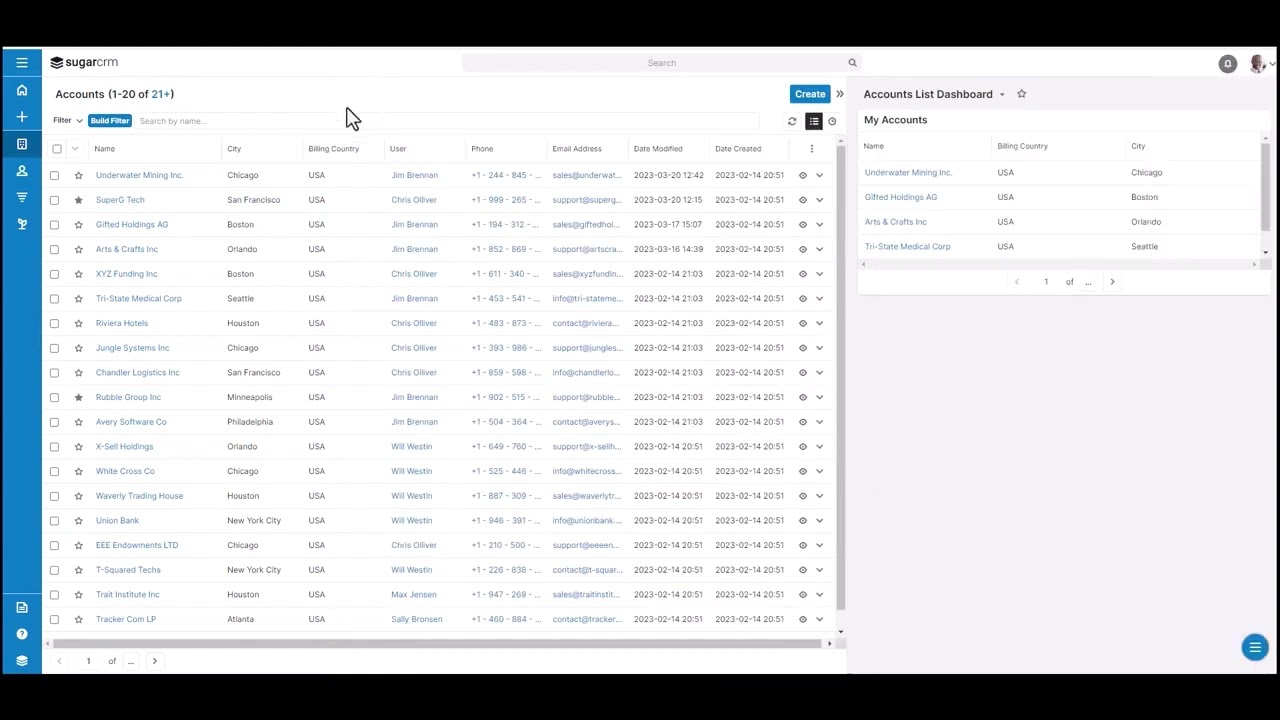Click the global Search field

click(x=660, y=63)
